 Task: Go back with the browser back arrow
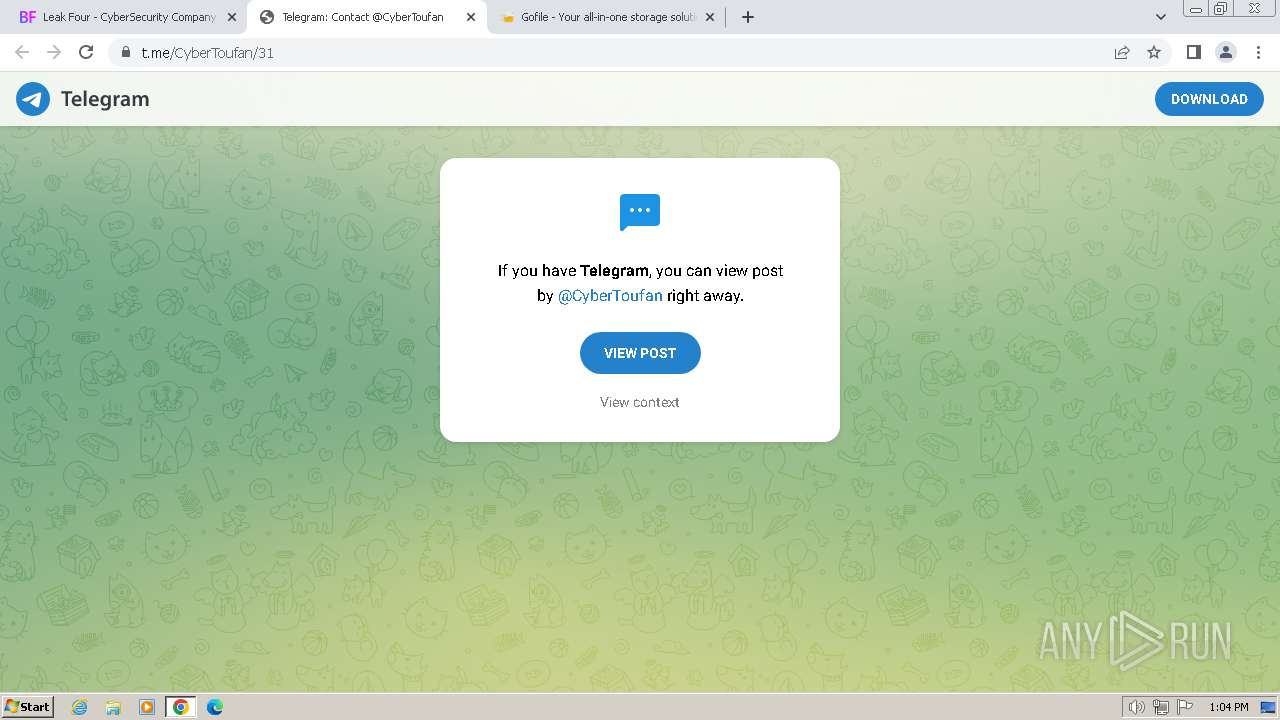pos(22,52)
